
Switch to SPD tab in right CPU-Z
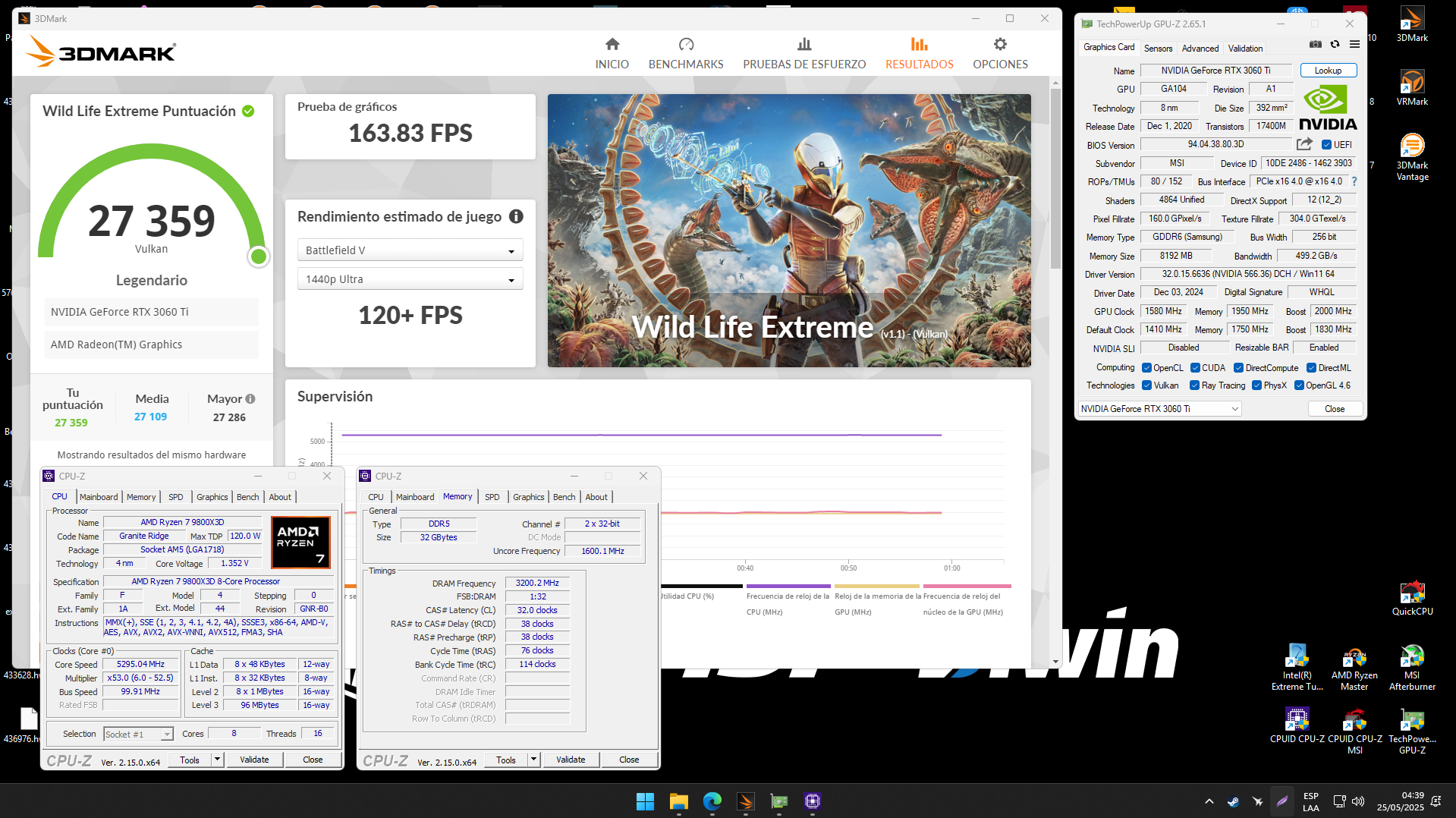492,497
